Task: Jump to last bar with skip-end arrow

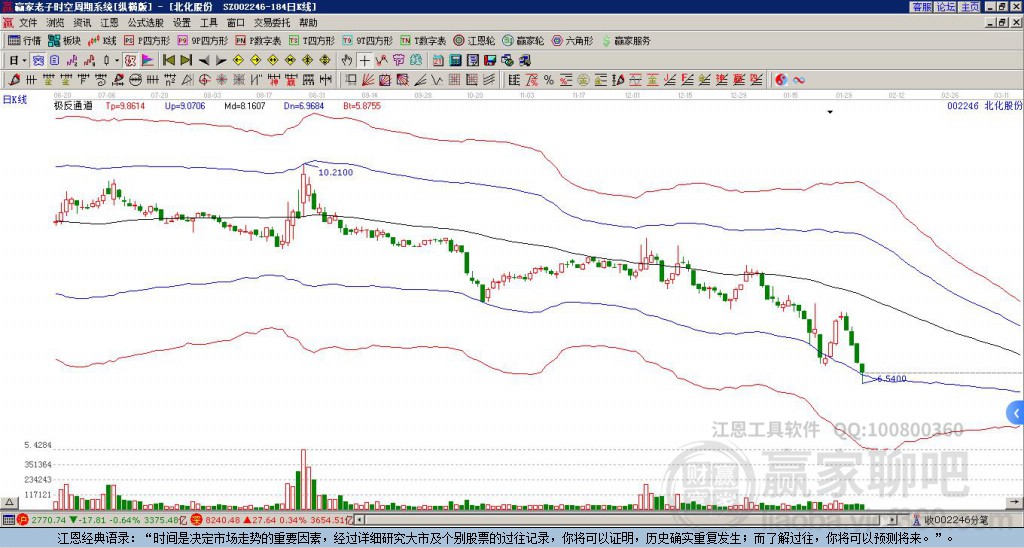Action: point(186,61)
